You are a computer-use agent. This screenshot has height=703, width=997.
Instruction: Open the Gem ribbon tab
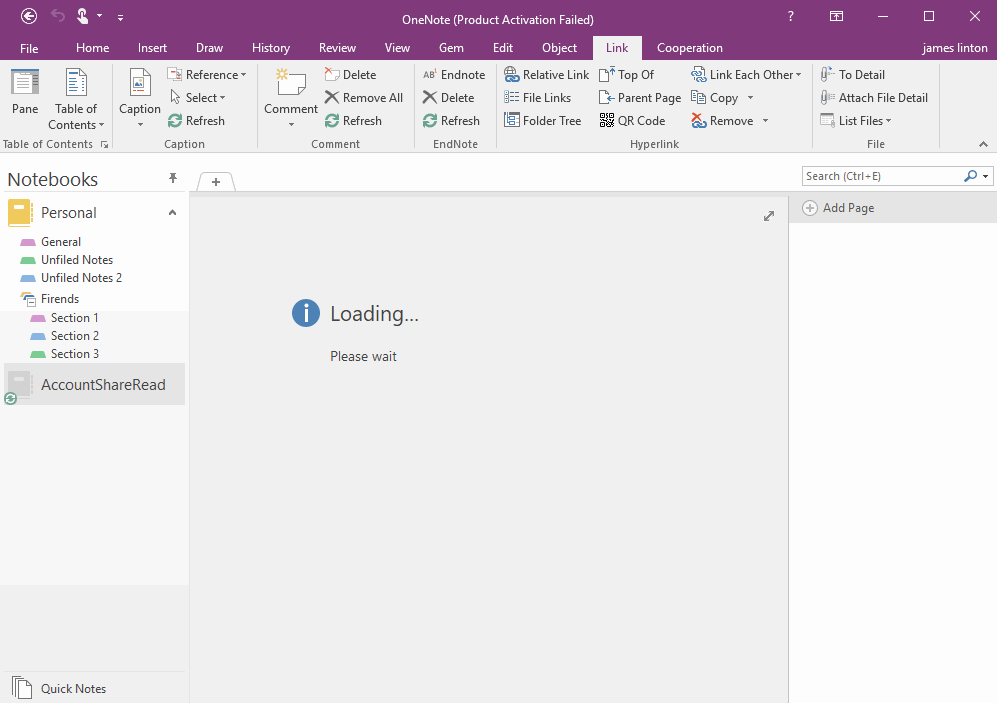coord(450,47)
